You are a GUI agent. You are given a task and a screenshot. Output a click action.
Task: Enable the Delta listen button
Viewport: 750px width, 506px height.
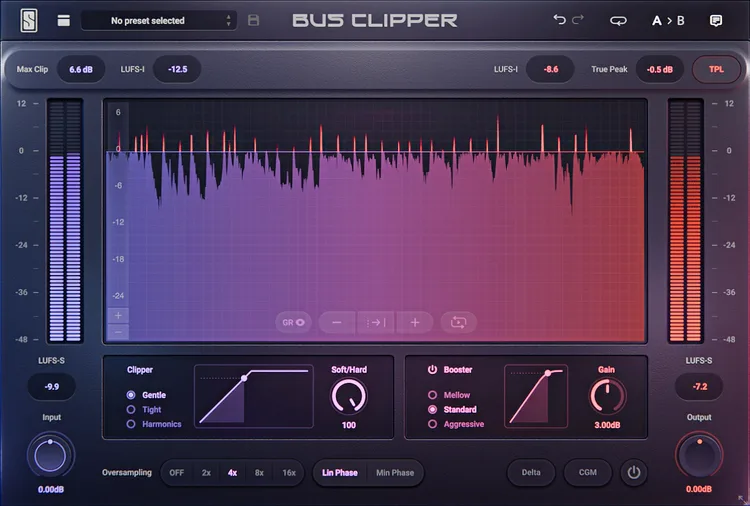531,473
